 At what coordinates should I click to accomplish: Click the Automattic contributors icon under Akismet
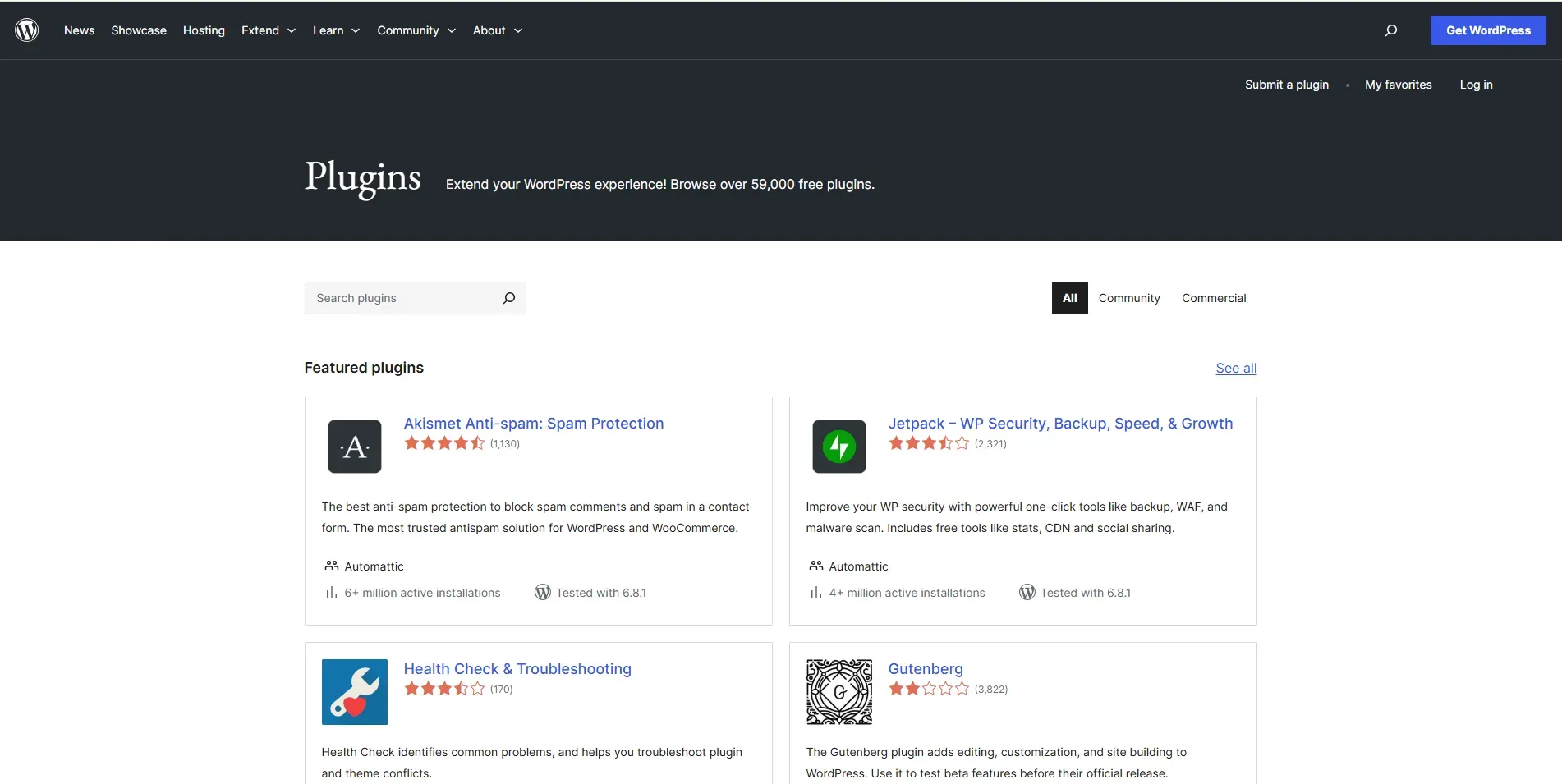332,566
